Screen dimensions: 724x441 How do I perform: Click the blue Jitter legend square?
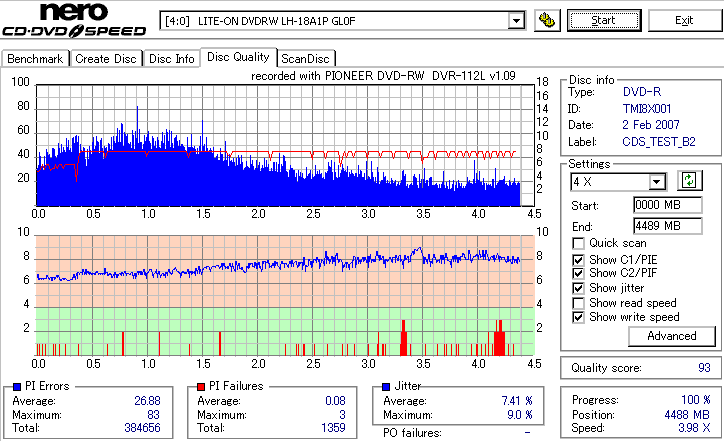(386, 387)
